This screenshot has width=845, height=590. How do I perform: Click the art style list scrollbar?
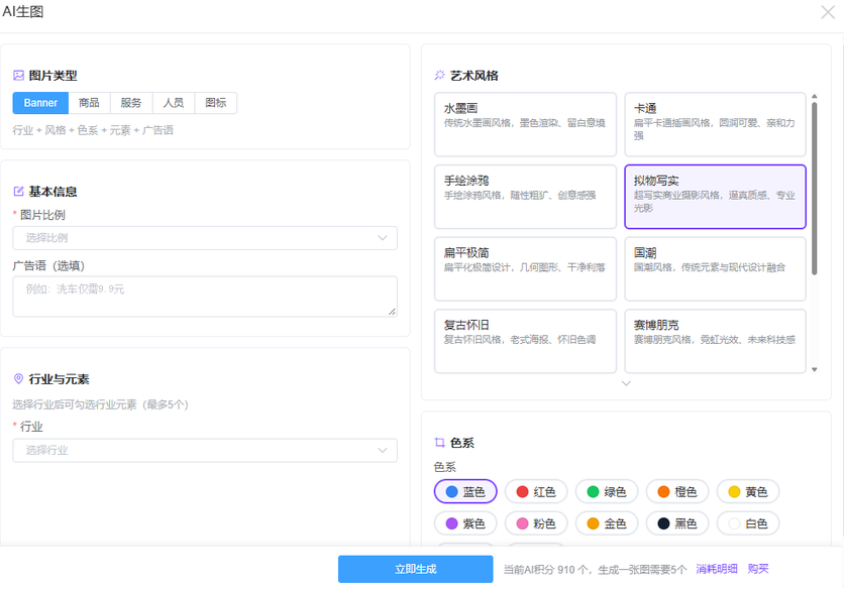[x=814, y=189]
